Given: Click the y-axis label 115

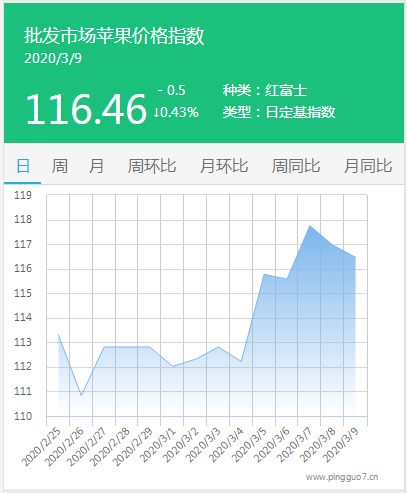Looking at the screenshot, I should pyautogui.click(x=23, y=293).
